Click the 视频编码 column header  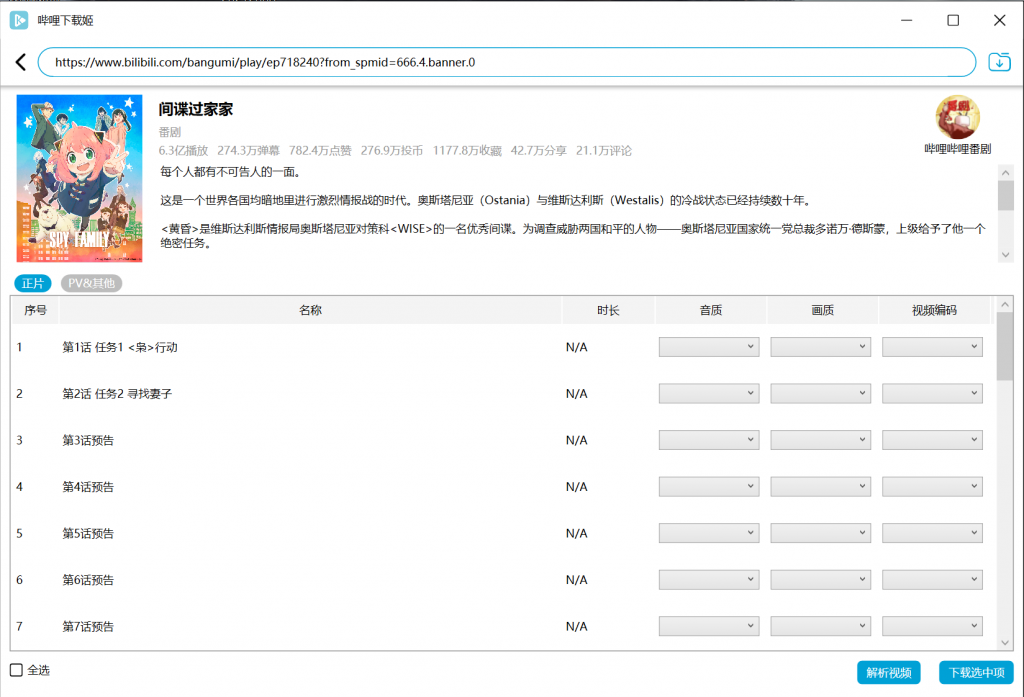tap(935, 310)
